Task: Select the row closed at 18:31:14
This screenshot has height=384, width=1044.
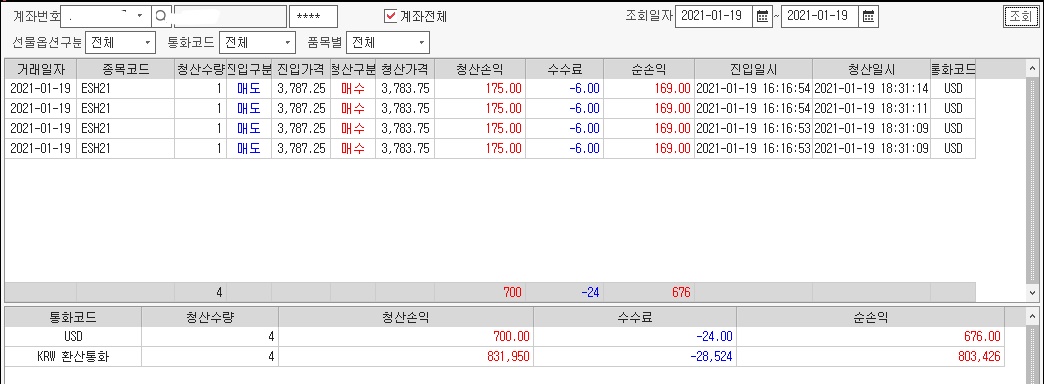Action: pyautogui.click(x=490, y=89)
